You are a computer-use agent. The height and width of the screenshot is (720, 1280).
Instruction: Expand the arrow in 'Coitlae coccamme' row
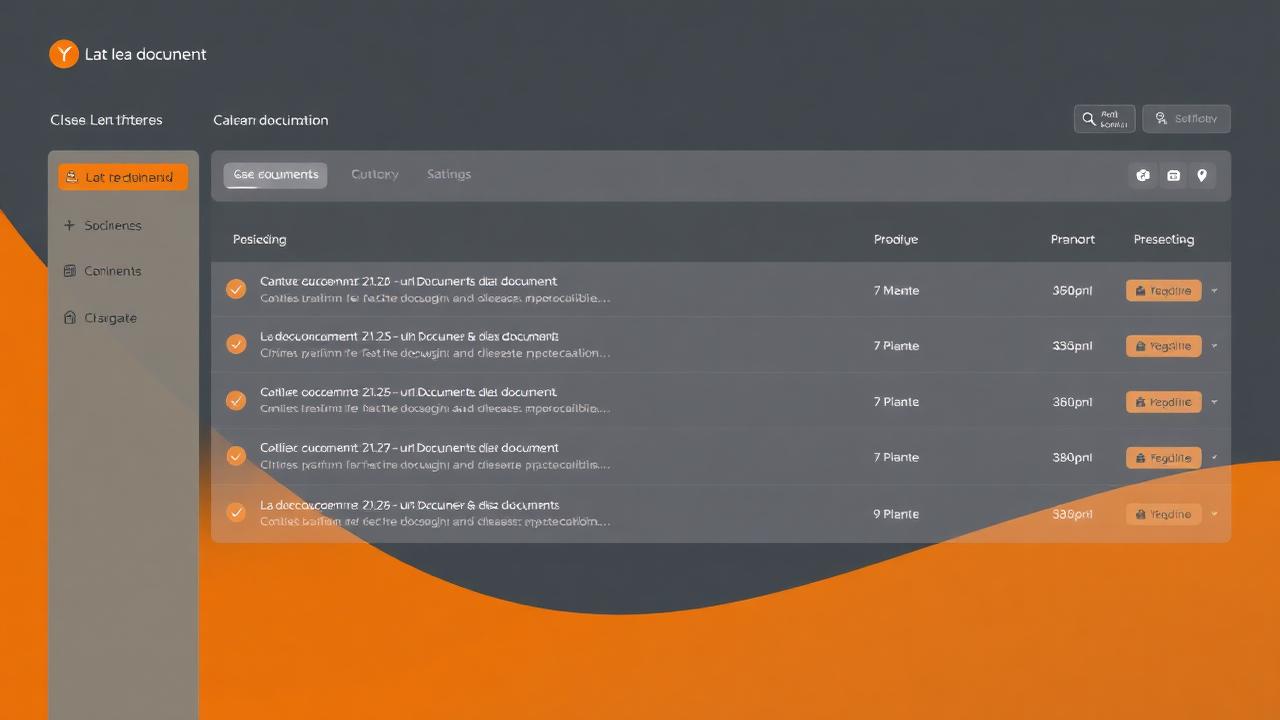point(1214,402)
